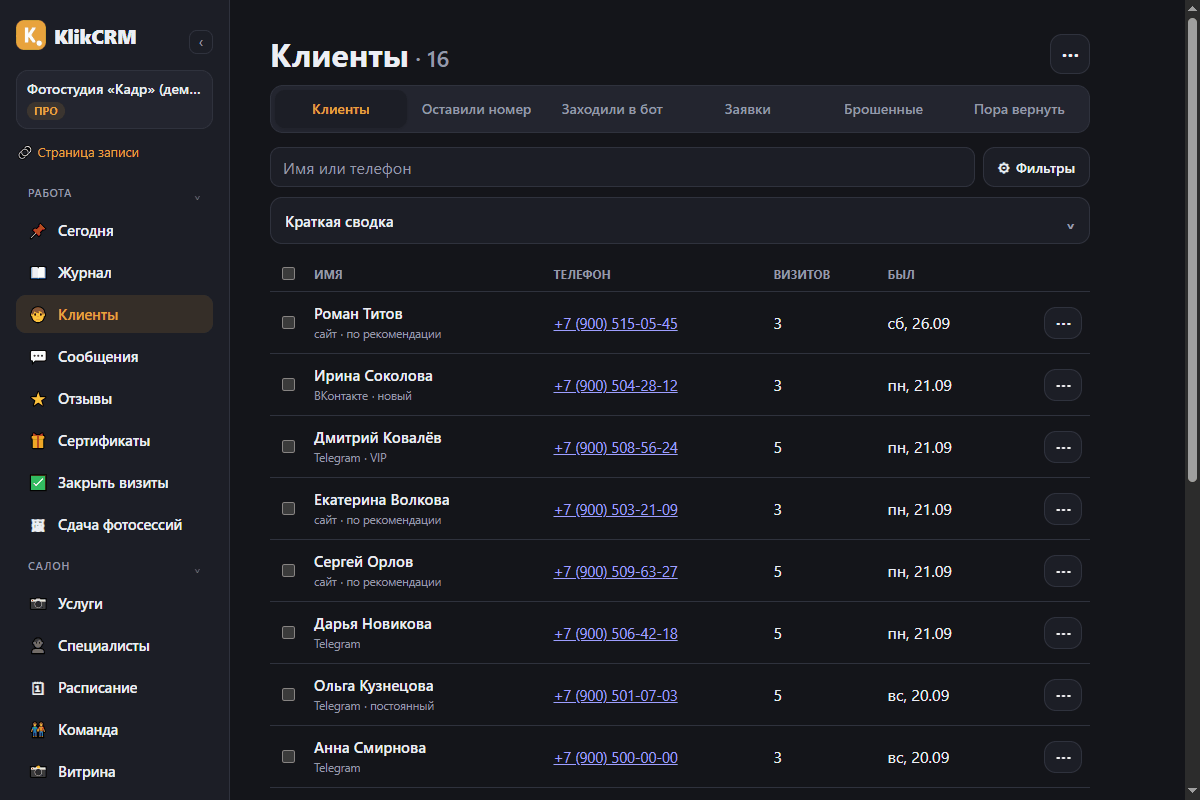
Task: Switch to the Оставили номер tab
Action: pos(476,109)
